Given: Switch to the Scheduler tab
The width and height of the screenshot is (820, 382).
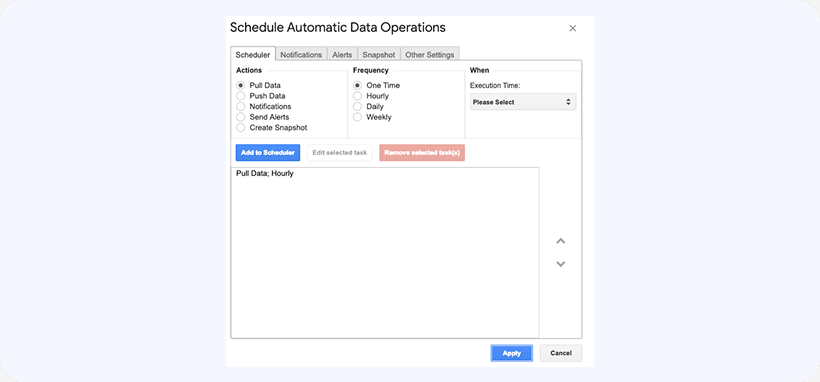Looking at the screenshot, I should pyautogui.click(x=253, y=54).
